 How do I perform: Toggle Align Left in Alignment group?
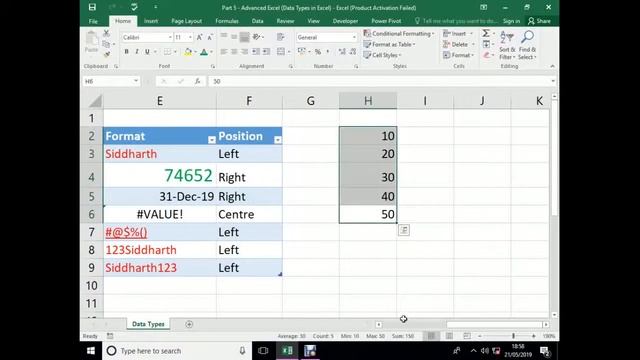223,52
